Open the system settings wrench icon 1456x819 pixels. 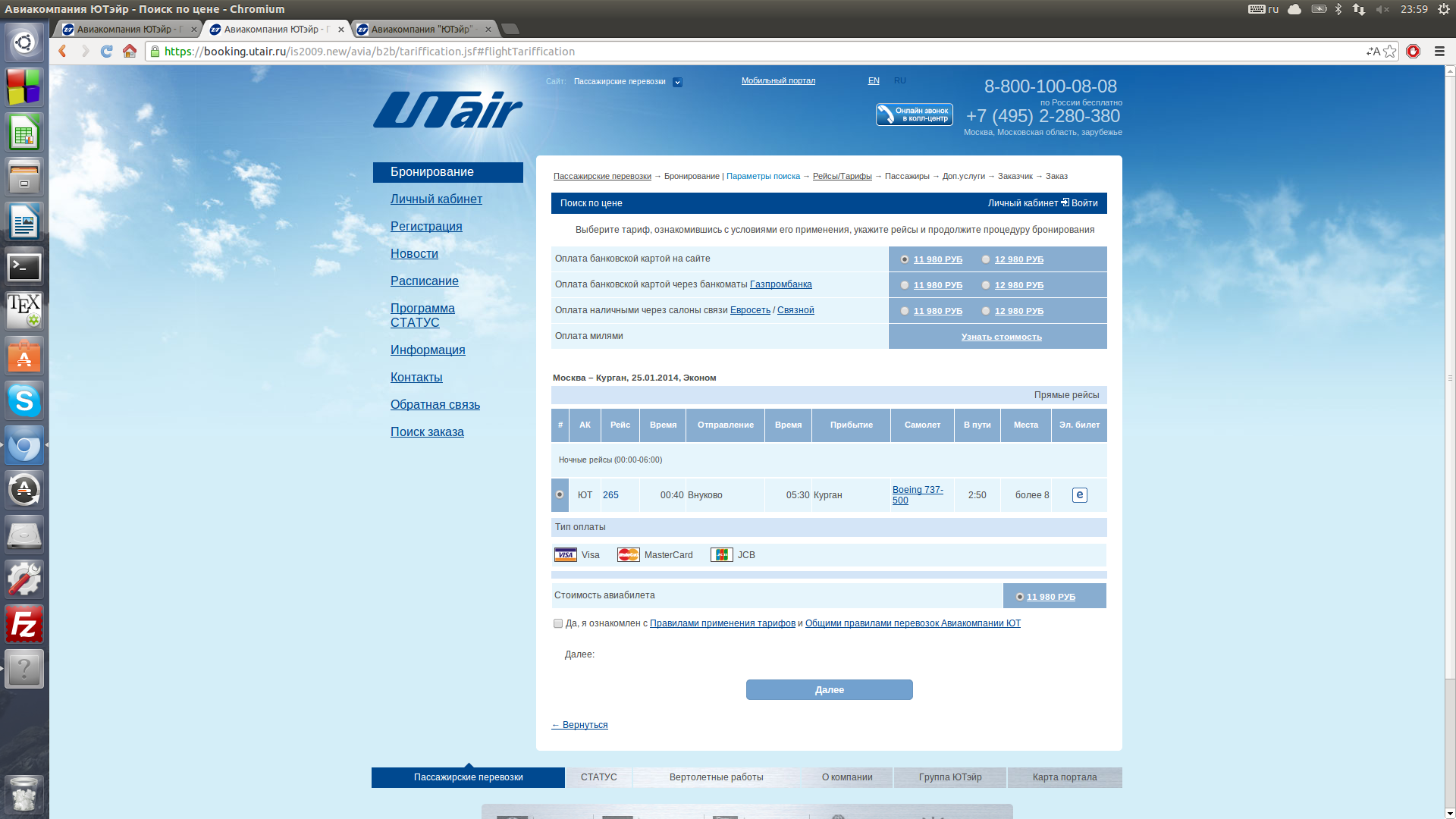coord(24,579)
